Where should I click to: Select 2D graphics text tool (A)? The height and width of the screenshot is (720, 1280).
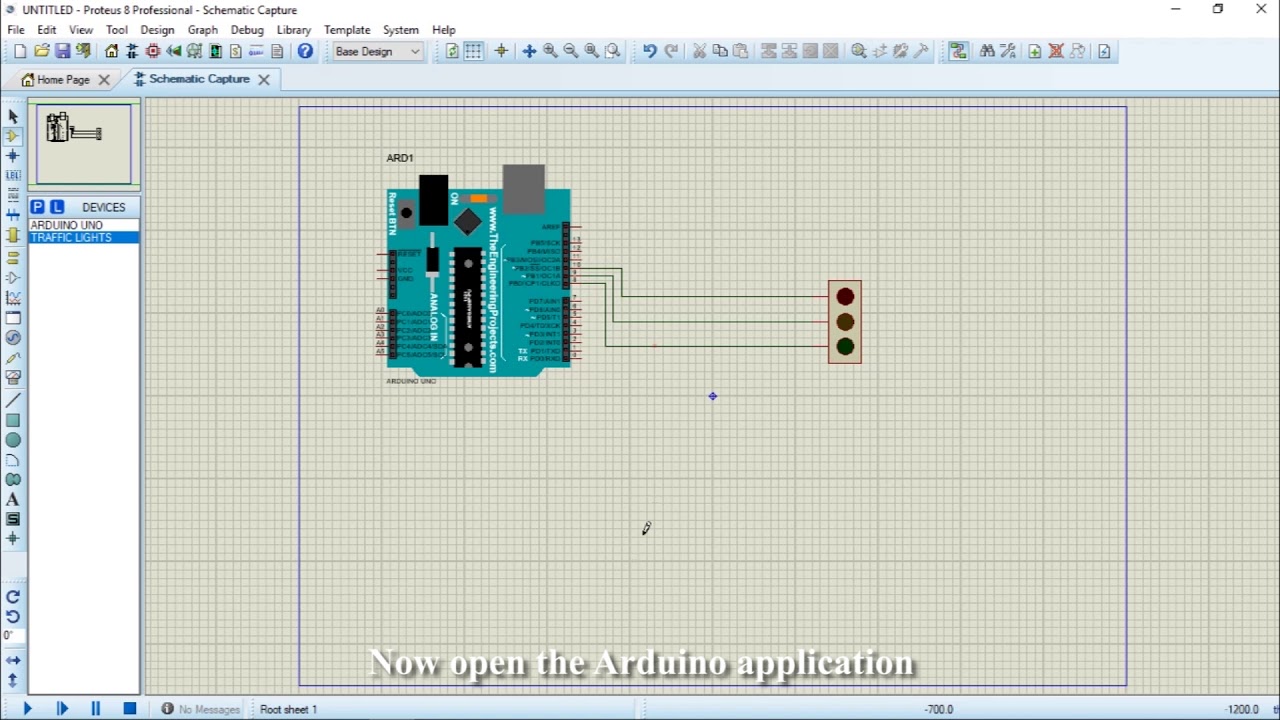(13, 499)
